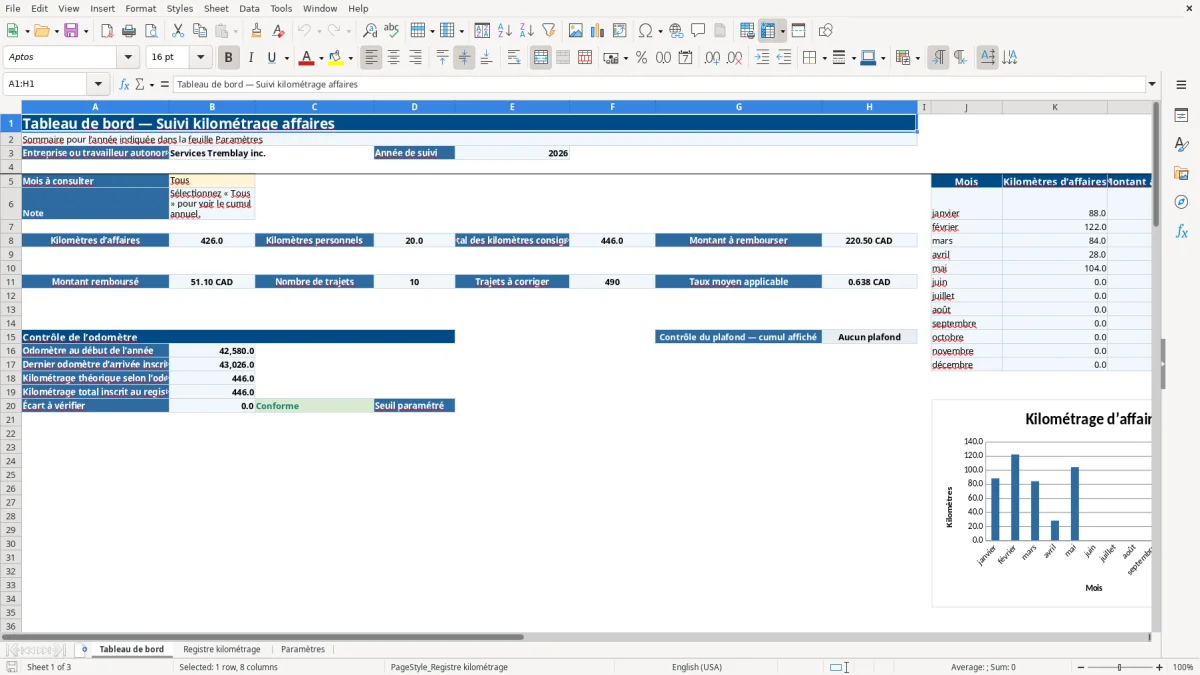Screen dimensions: 1200x675
Task: Add a decimal place
Action: 713,58
